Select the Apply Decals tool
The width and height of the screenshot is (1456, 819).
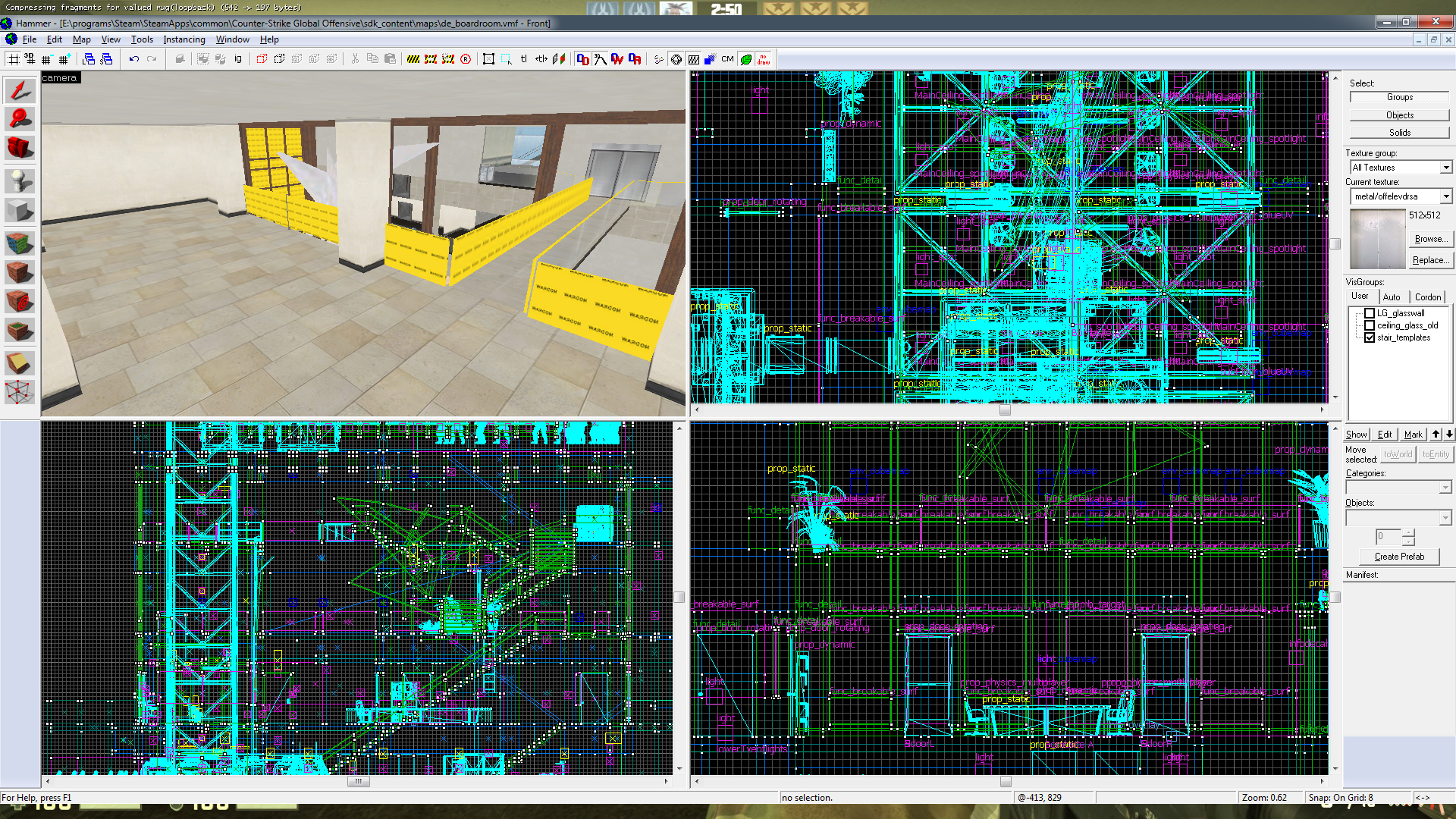(x=20, y=301)
